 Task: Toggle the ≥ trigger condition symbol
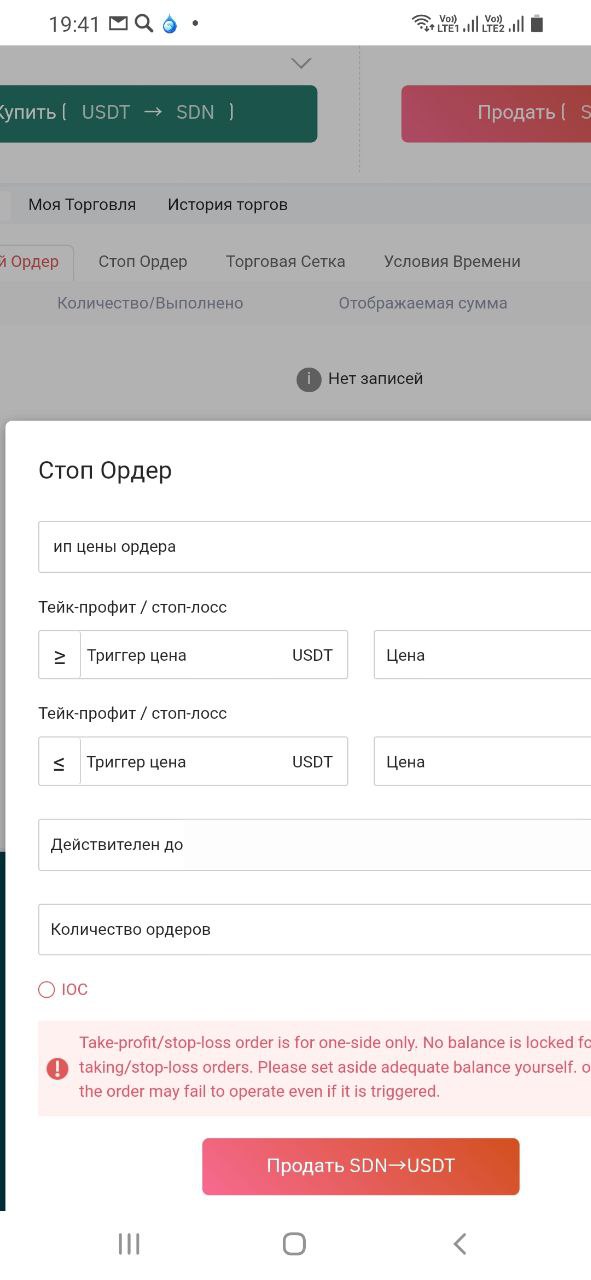(59, 655)
